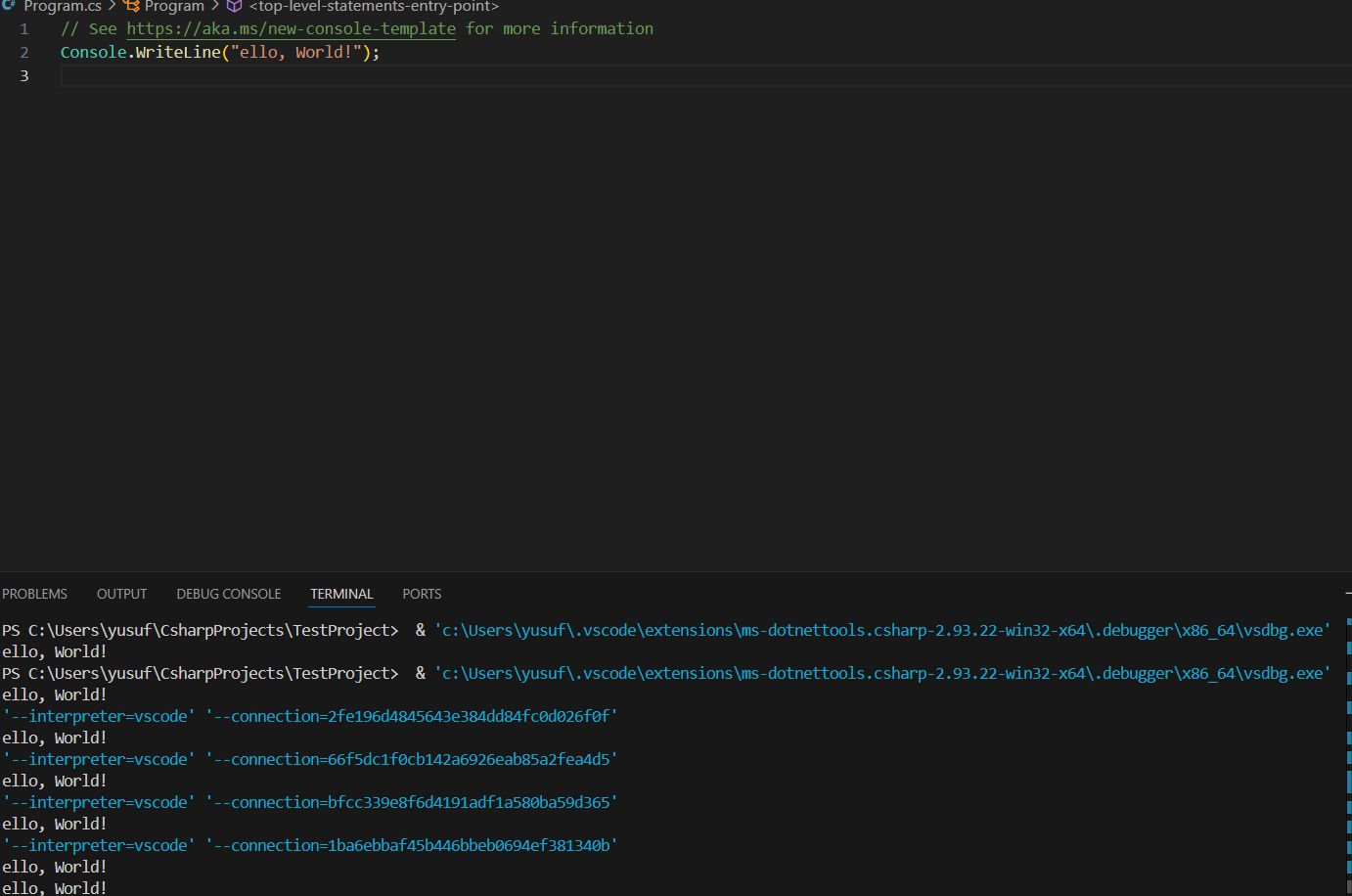Expand the Program class breadcrumb
The image size is (1352, 896).
point(174,6)
